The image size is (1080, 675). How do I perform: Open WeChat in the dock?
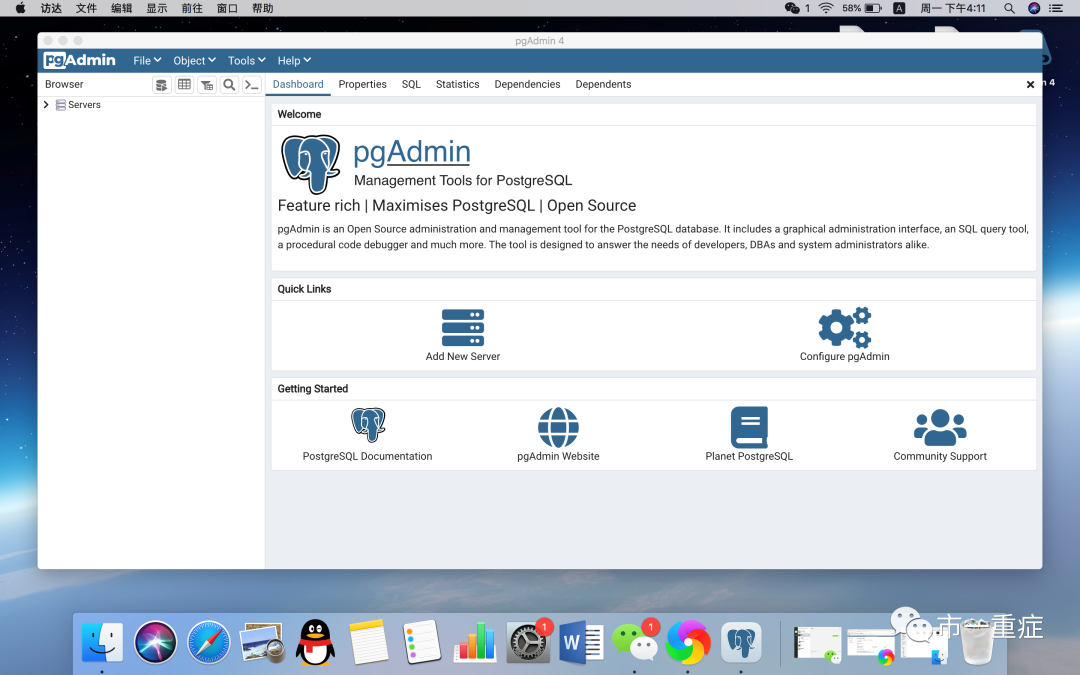pos(634,643)
